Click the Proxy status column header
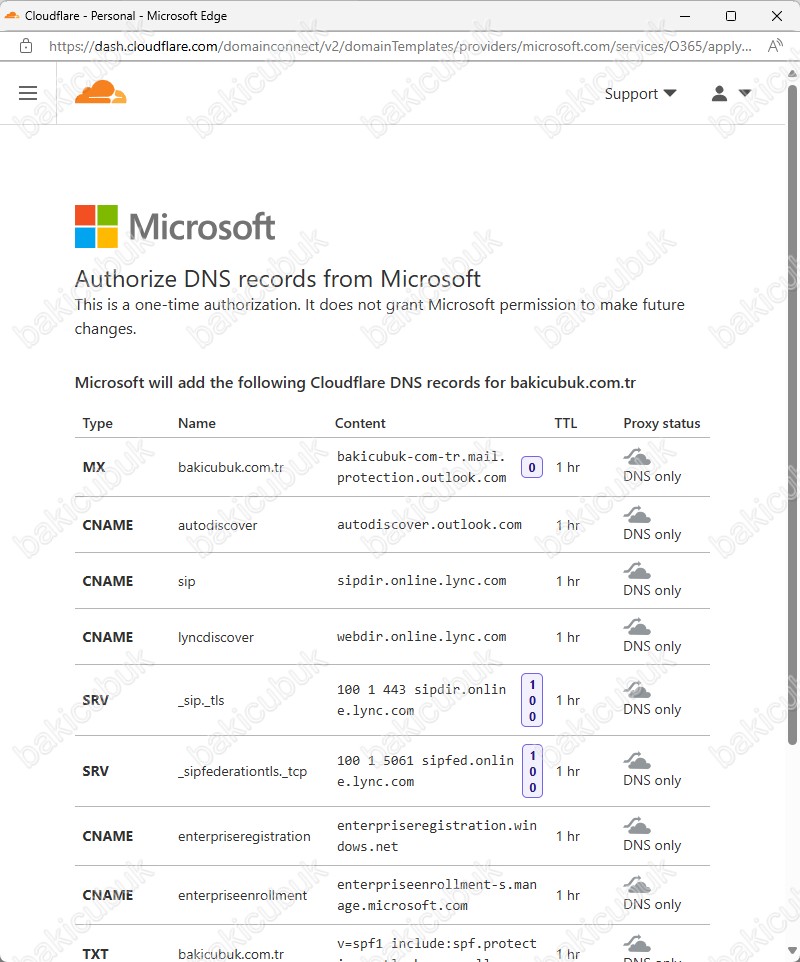The height and width of the screenshot is (962, 800). click(x=662, y=423)
